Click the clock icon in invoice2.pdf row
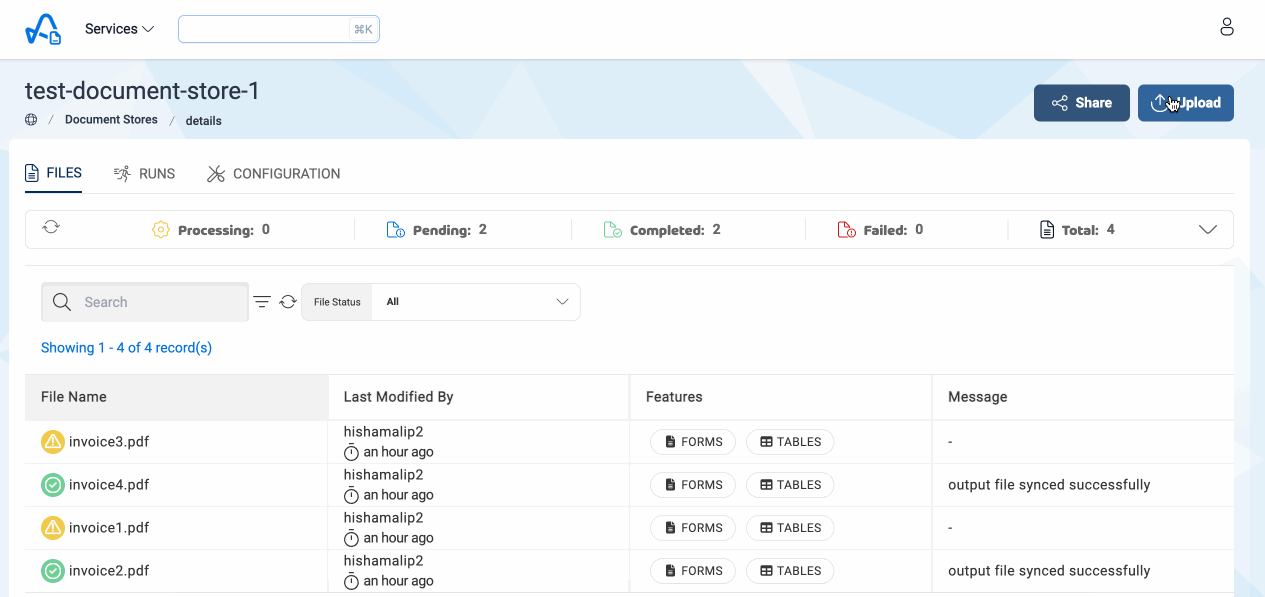The width and height of the screenshot is (1265, 597). click(x=351, y=581)
